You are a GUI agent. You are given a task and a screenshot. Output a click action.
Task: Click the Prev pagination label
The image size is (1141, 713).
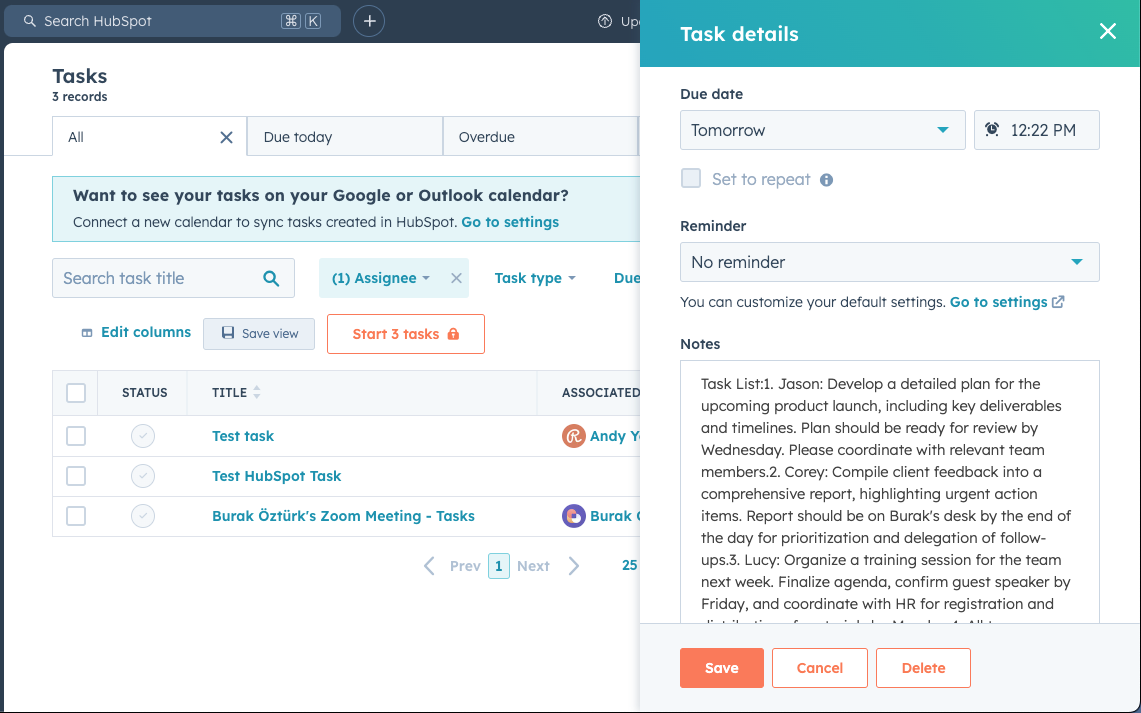(x=465, y=566)
